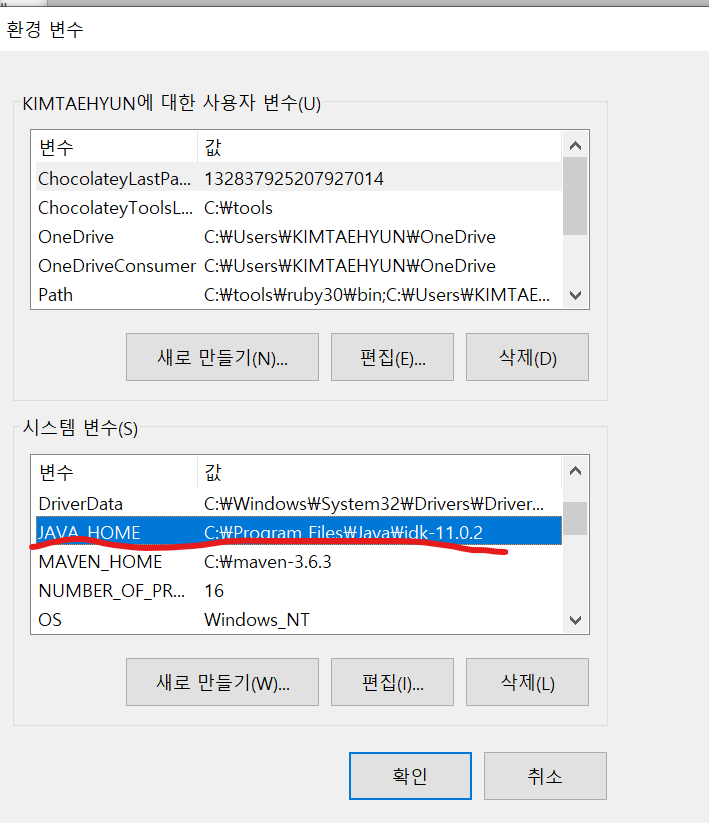Click the 변수 column header in user variables
The image size is (709, 823).
[117, 147]
